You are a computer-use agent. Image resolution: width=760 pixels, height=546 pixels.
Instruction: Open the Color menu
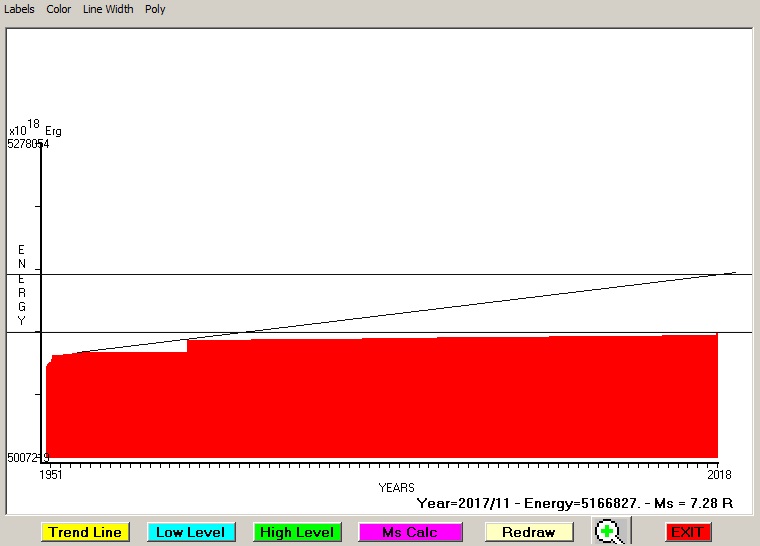[x=59, y=9]
